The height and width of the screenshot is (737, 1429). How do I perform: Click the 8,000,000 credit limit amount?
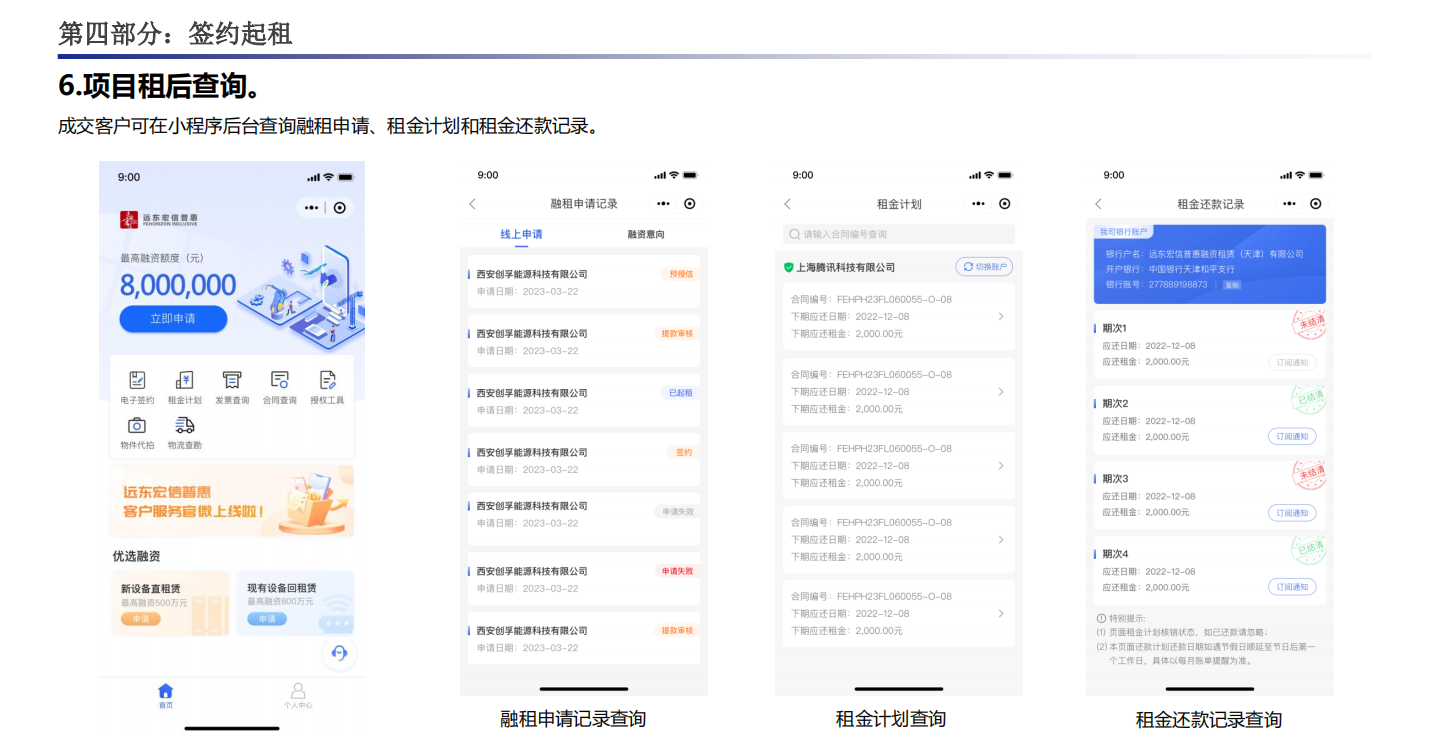tap(178, 285)
